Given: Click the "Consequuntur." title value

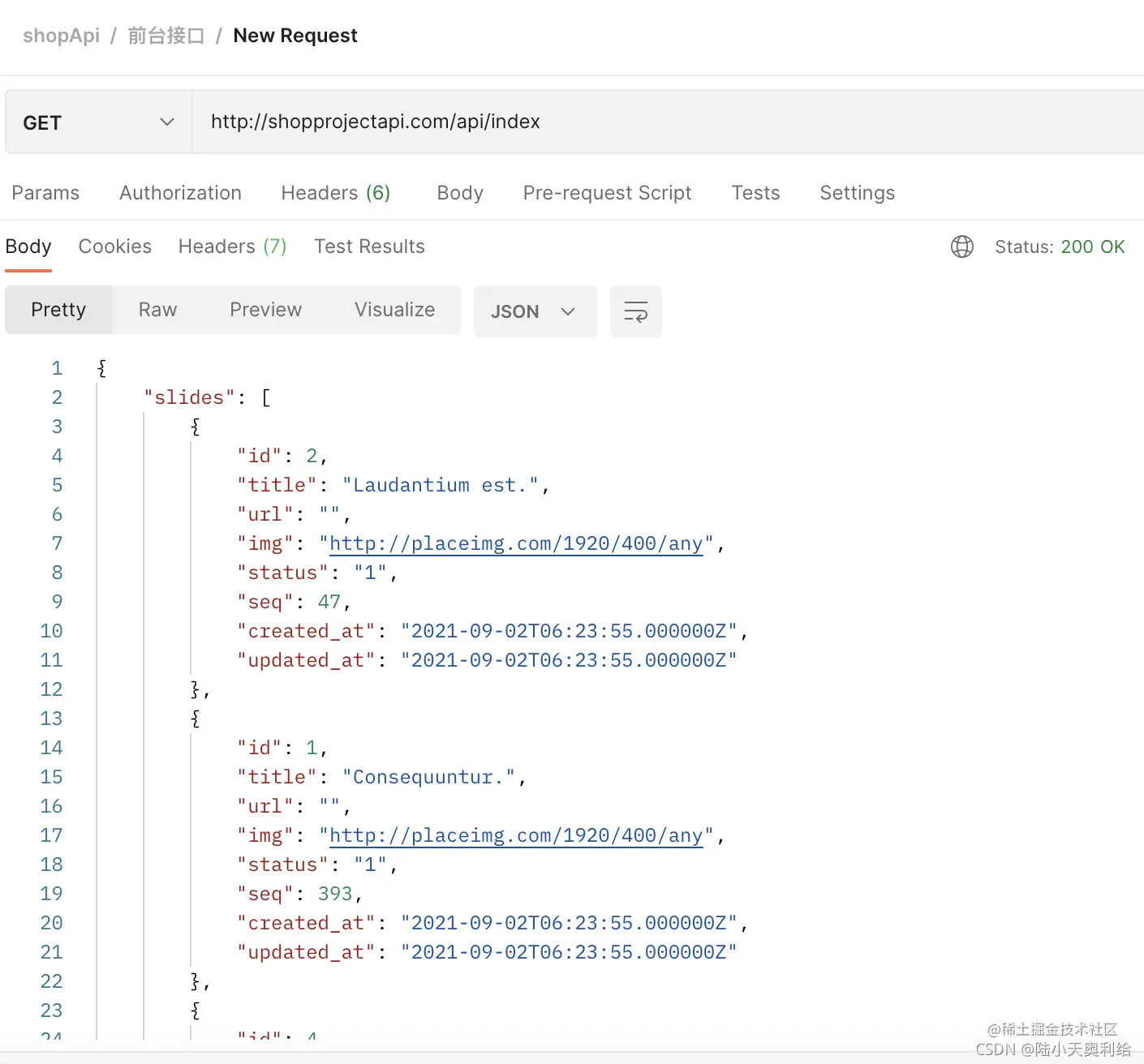Looking at the screenshot, I should click(x=428, y=777).
